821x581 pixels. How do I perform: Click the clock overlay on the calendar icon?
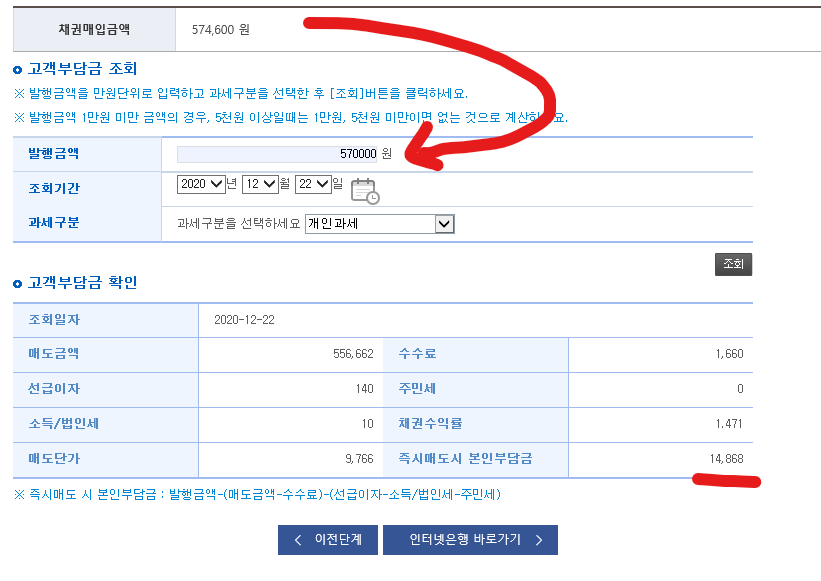(373, 199)
